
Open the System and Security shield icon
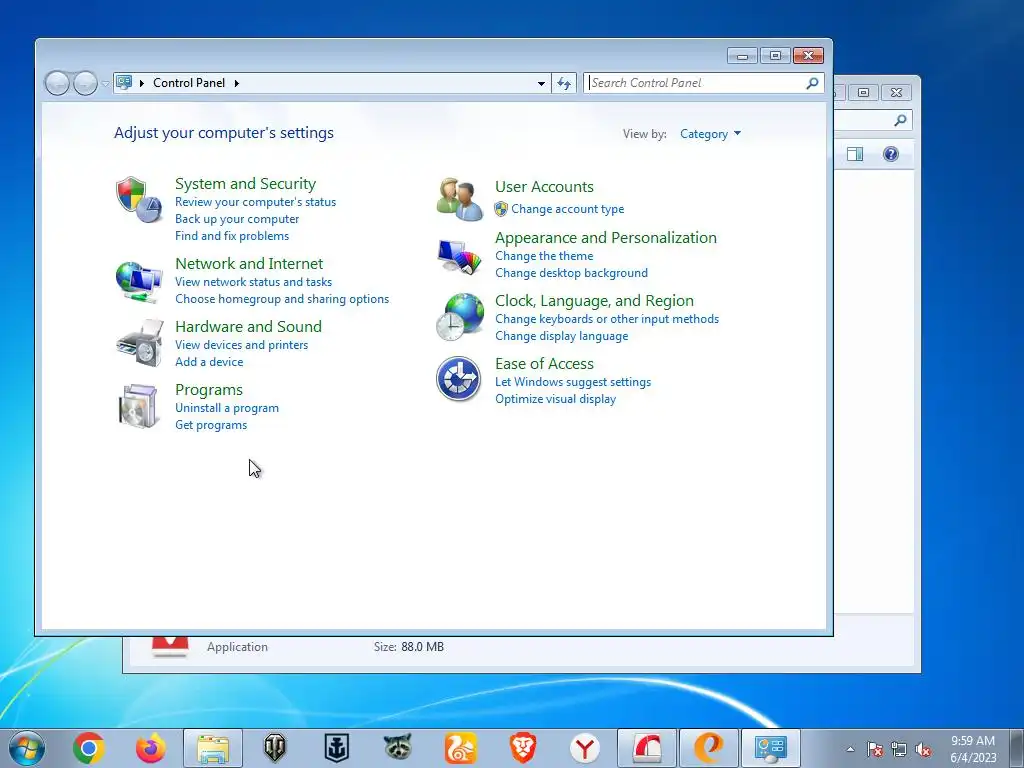138,199
